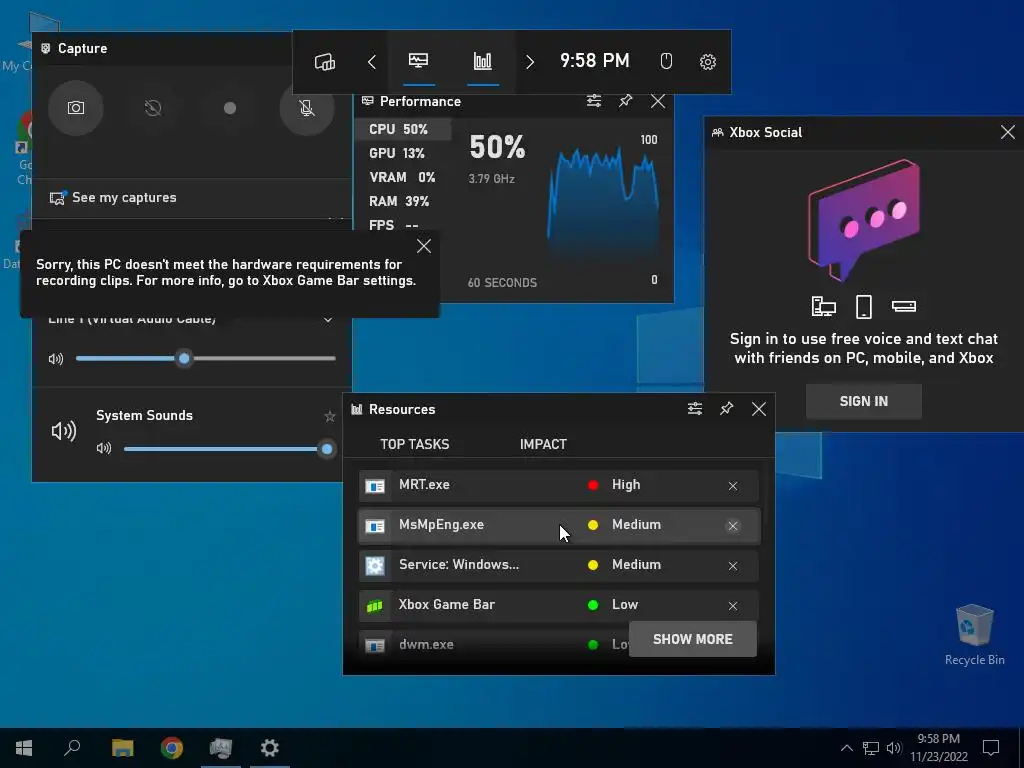Viewport: 1024px width, 768px height.
Task: Select the CPU 50% metric
Action: [x=402, y=129]
